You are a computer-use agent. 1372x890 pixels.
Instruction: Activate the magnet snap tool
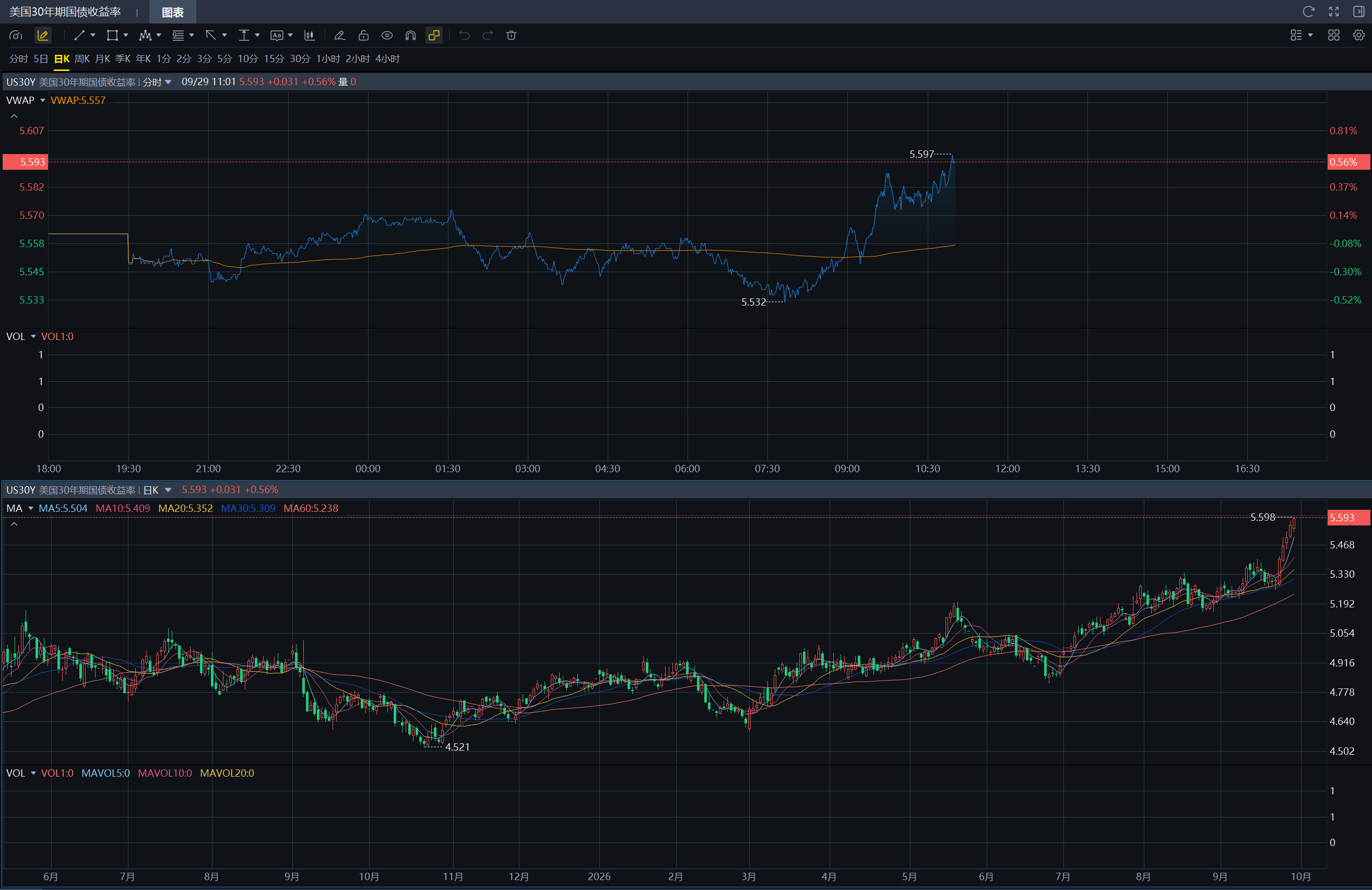click(410, 36)
